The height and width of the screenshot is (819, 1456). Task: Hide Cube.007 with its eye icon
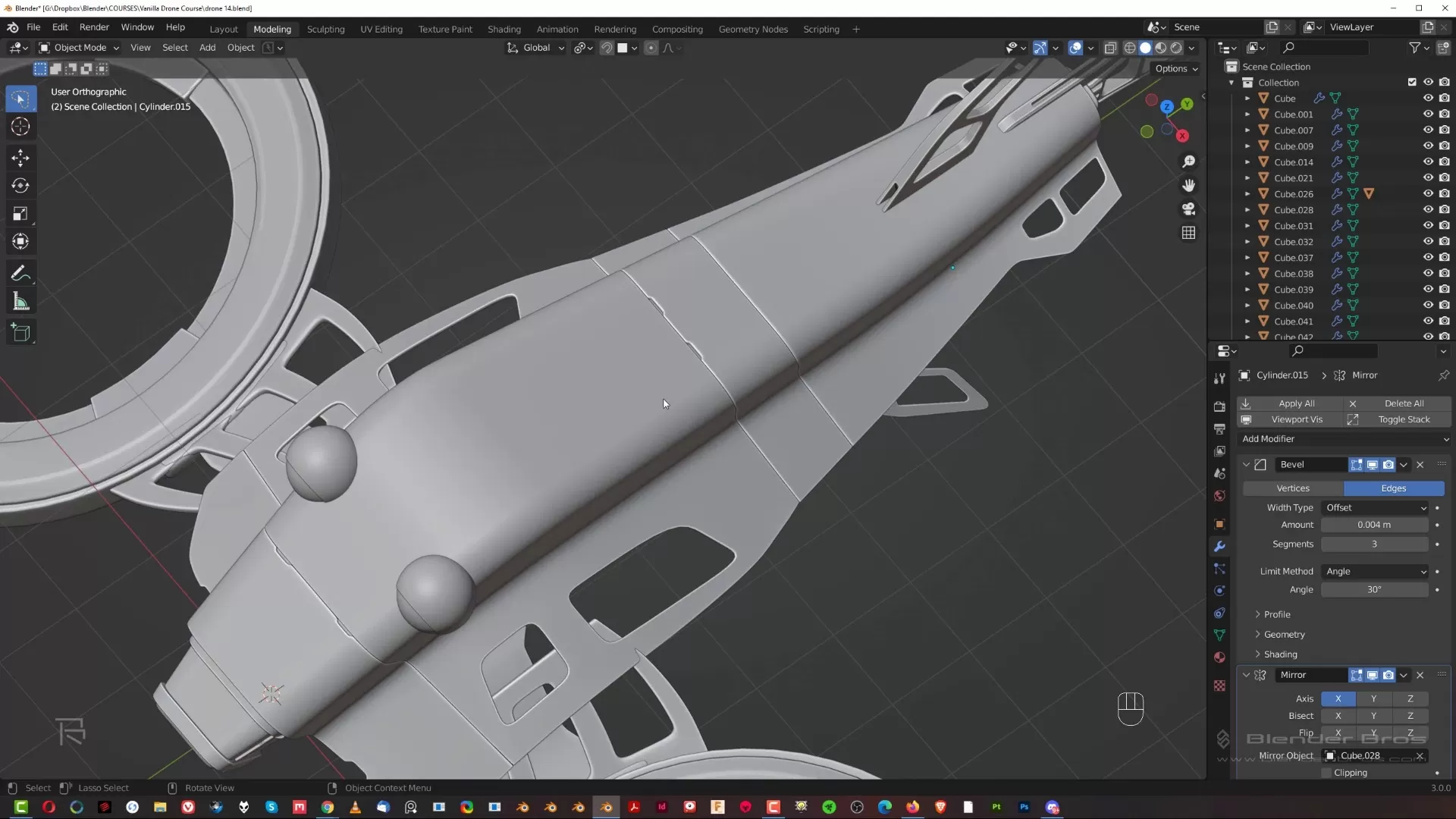pyautogui.click(x=1428, y=130)
